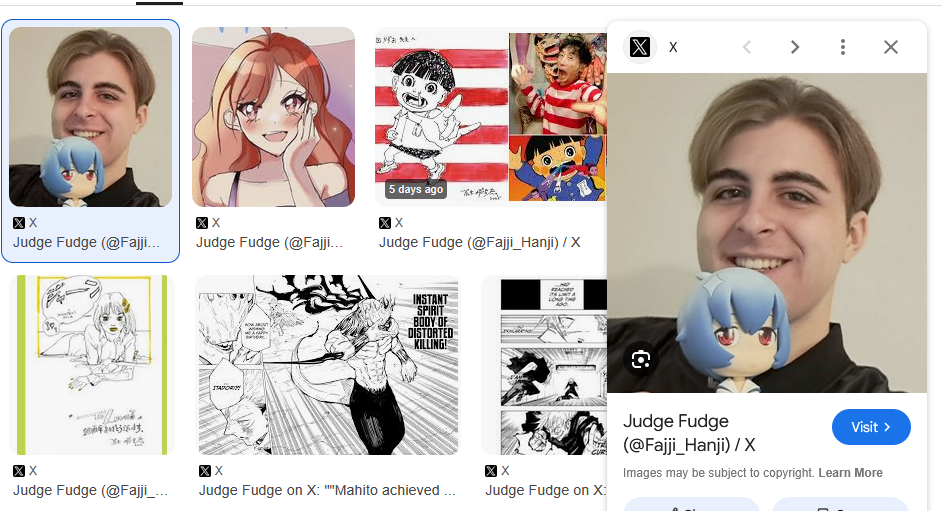Image resolution: width=942 pixels, height=511 pixels.
Task: Open the partially visible manga panels thumbnail
Action: (x=544, y=364)
